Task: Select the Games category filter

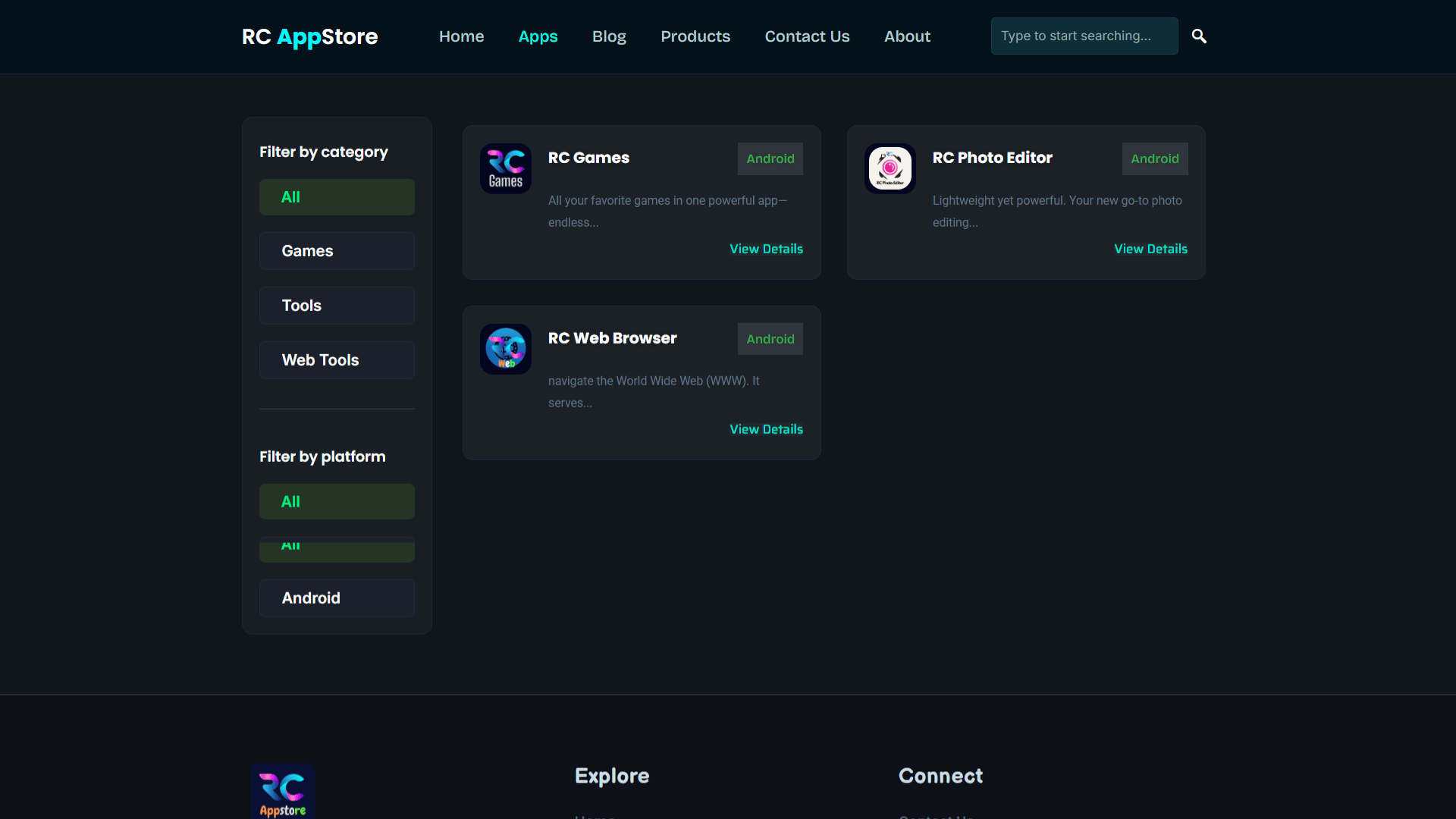Action: pos(337,251)
